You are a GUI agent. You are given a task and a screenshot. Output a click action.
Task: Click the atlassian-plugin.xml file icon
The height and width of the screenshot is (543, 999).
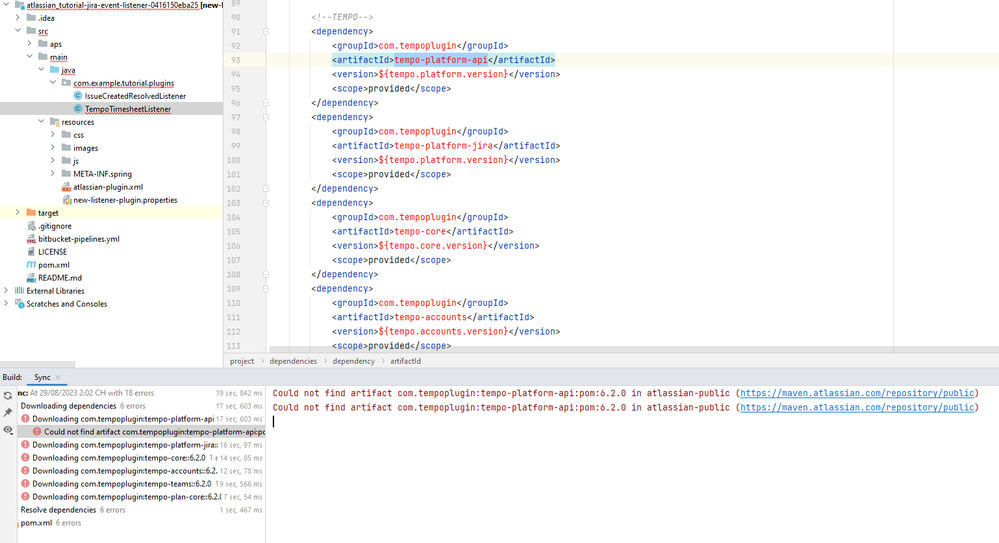66,187
